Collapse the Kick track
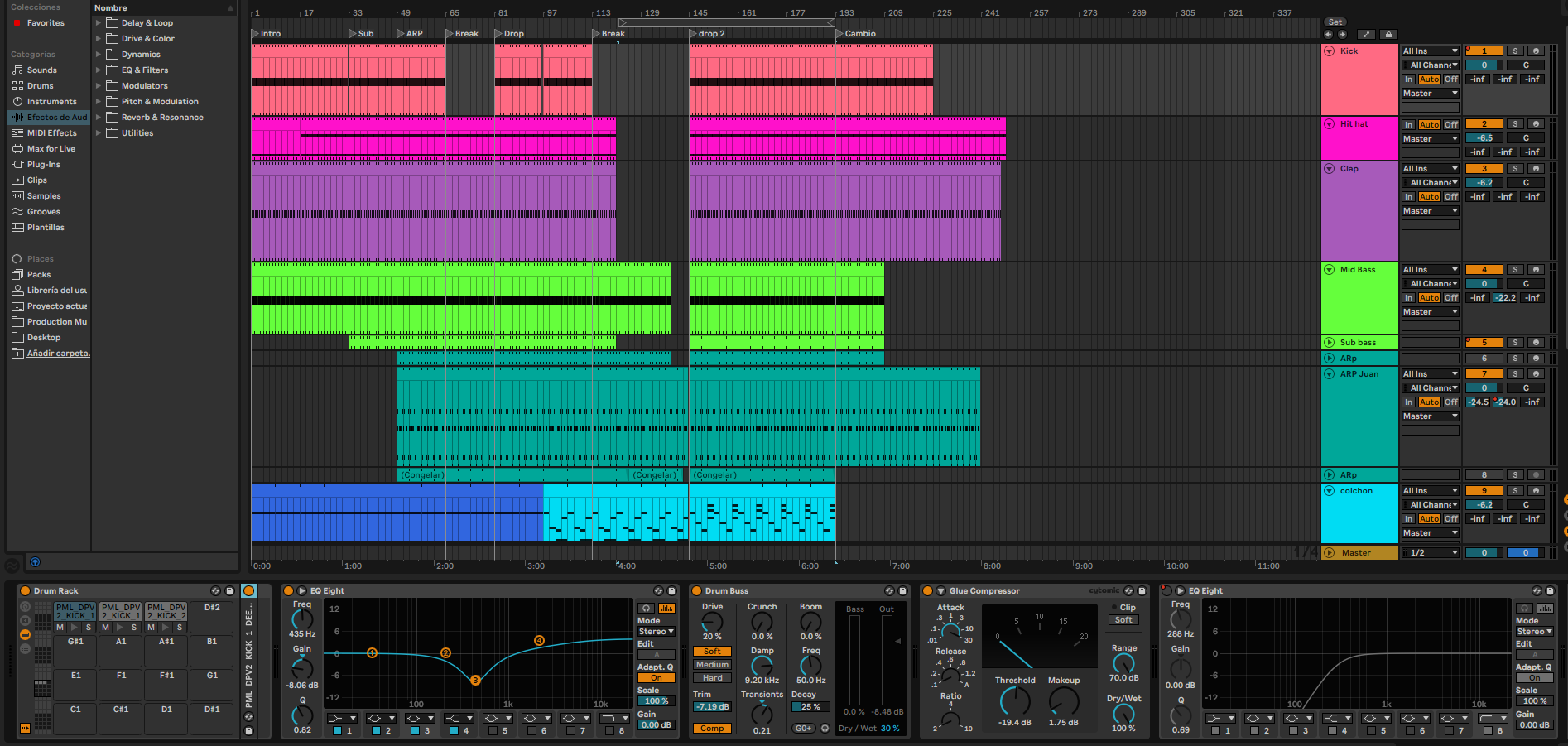 1330,51
